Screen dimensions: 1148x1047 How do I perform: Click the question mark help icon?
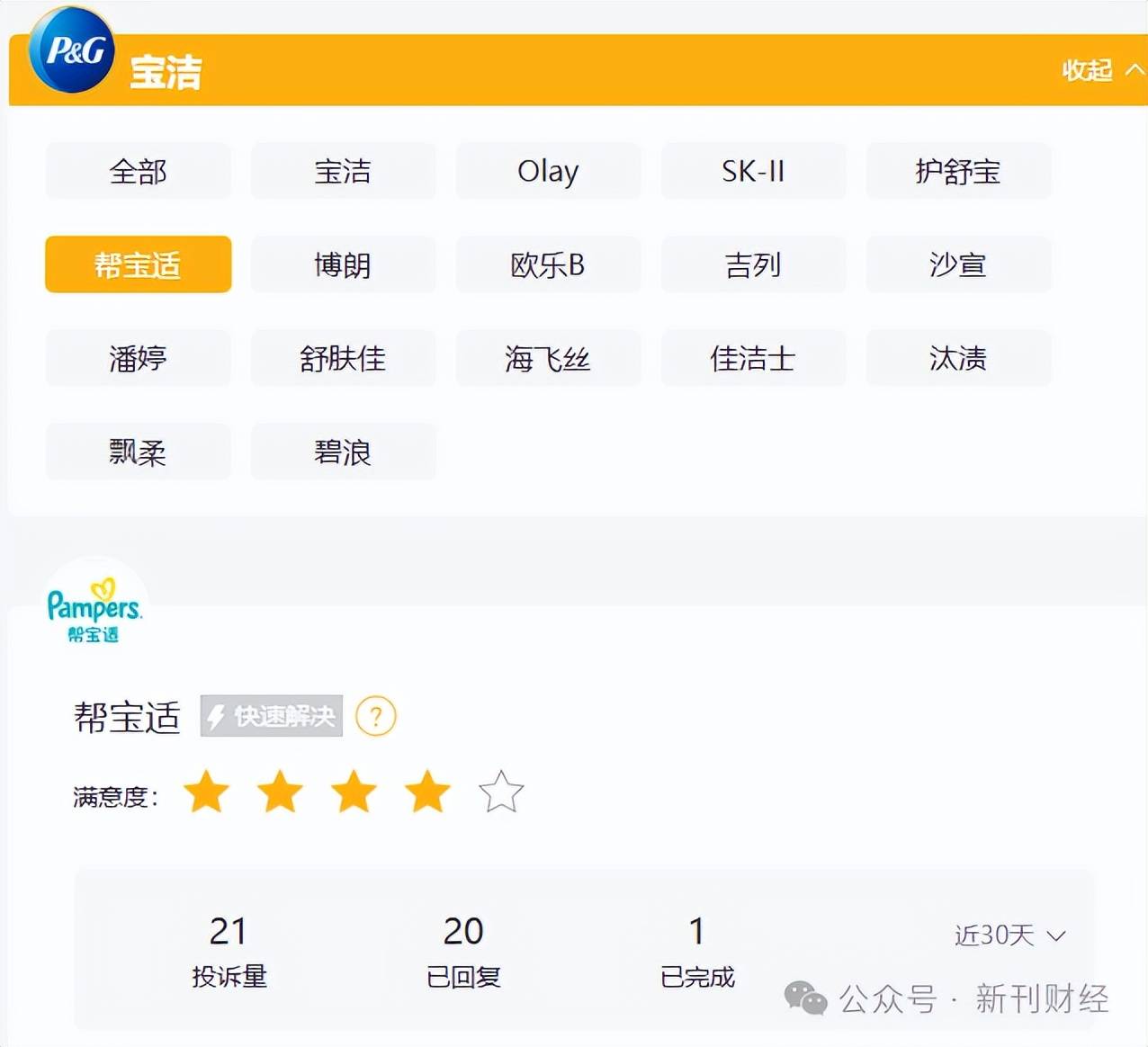click(376, 717)
